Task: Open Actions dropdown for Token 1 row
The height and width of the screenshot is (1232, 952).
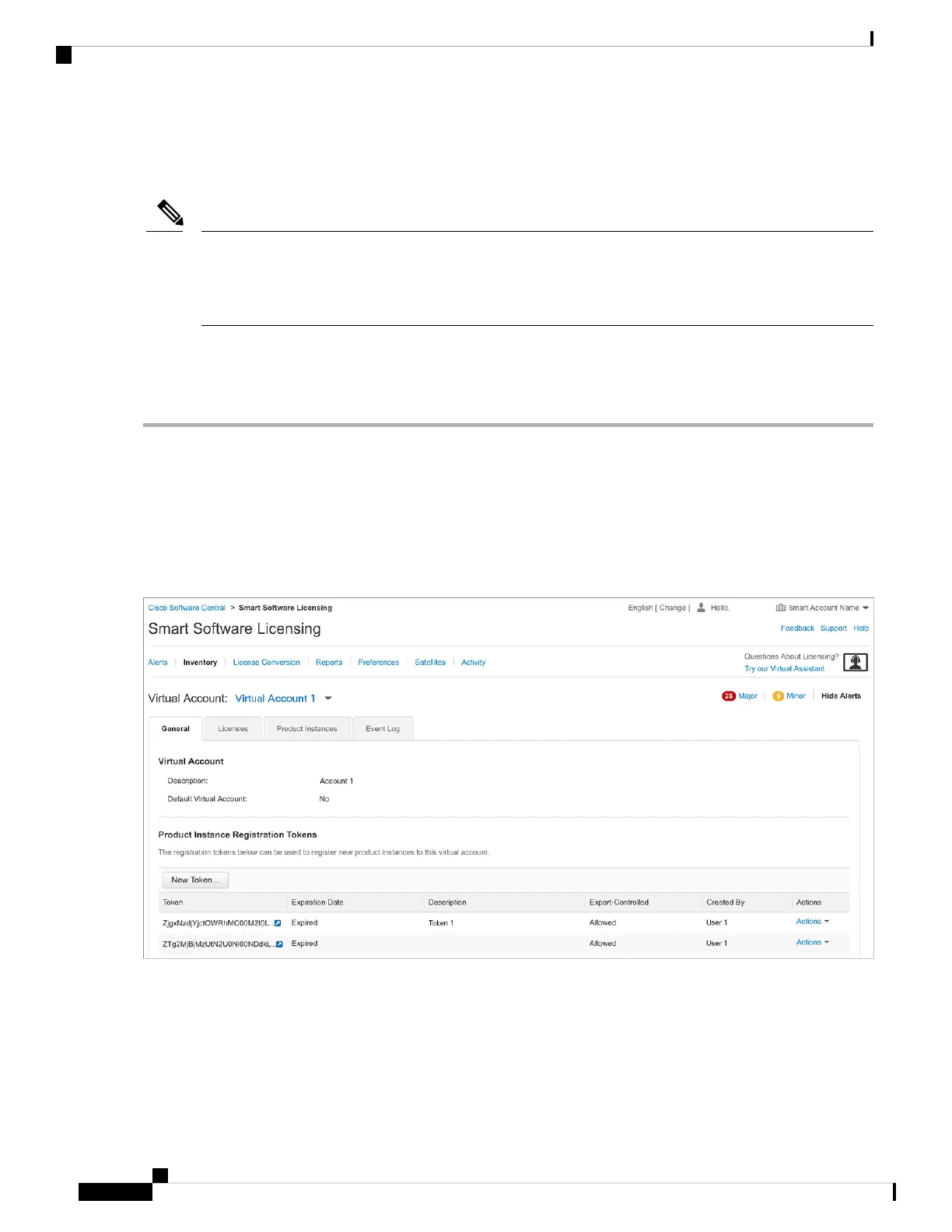Action: [812, 922]
